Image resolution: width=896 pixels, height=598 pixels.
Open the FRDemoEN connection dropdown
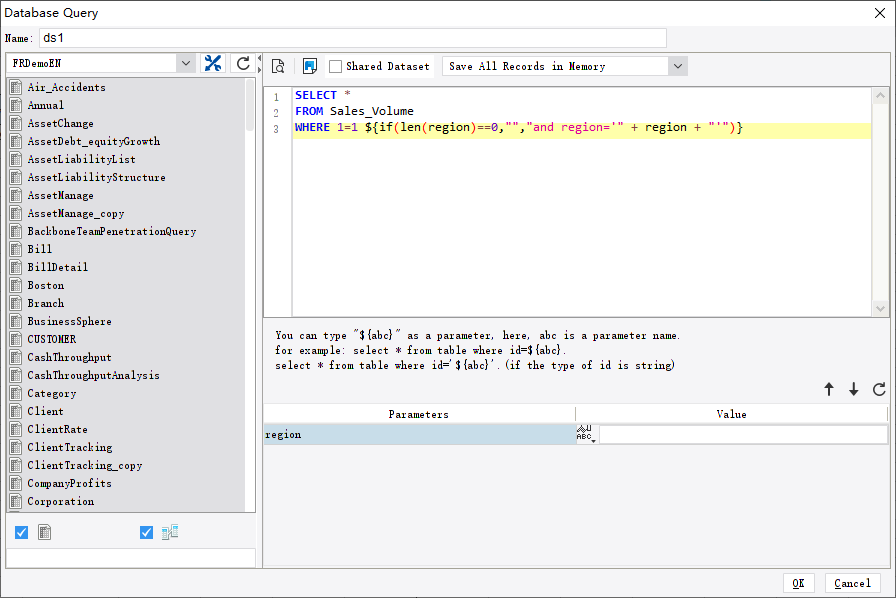click(186, 62)
